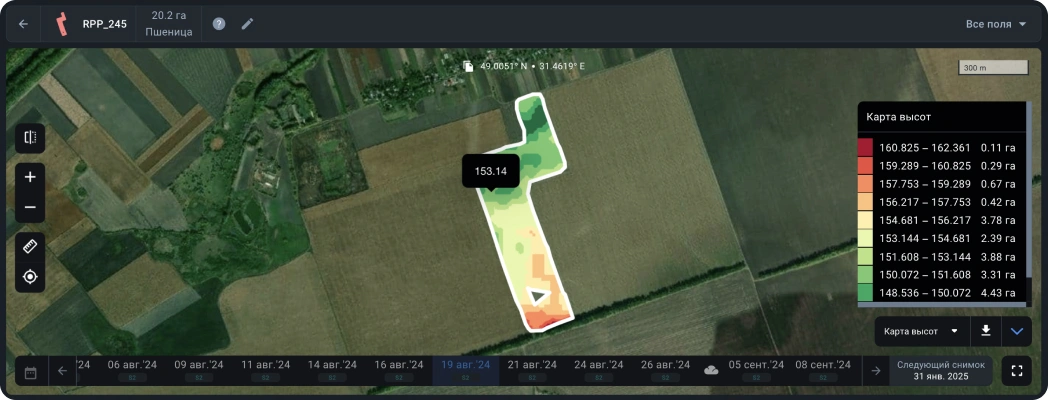
Task: Open the 'Карта высот' layer dropdown
Action: pos(921,331)
